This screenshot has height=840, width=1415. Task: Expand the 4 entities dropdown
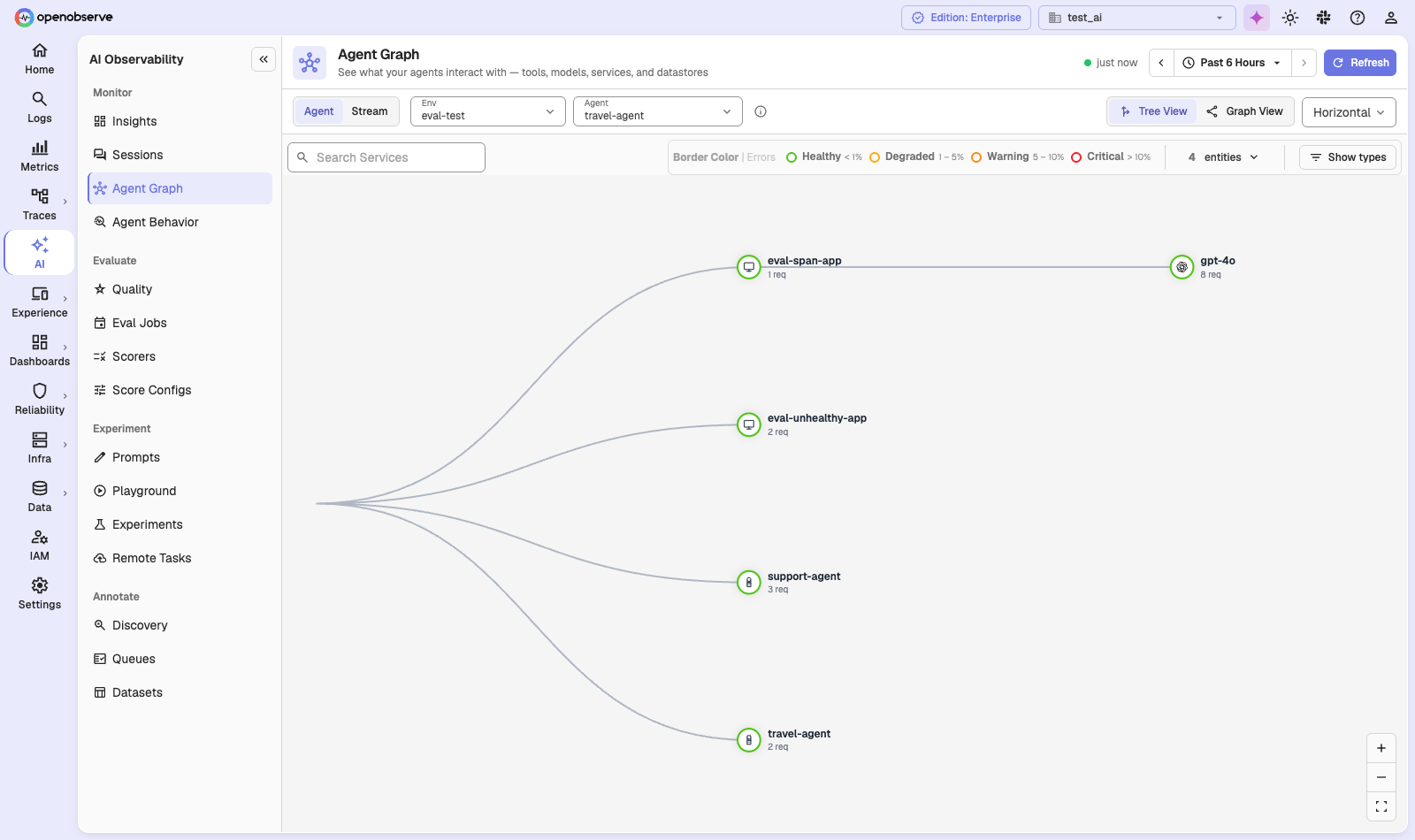pos(1224,157)
